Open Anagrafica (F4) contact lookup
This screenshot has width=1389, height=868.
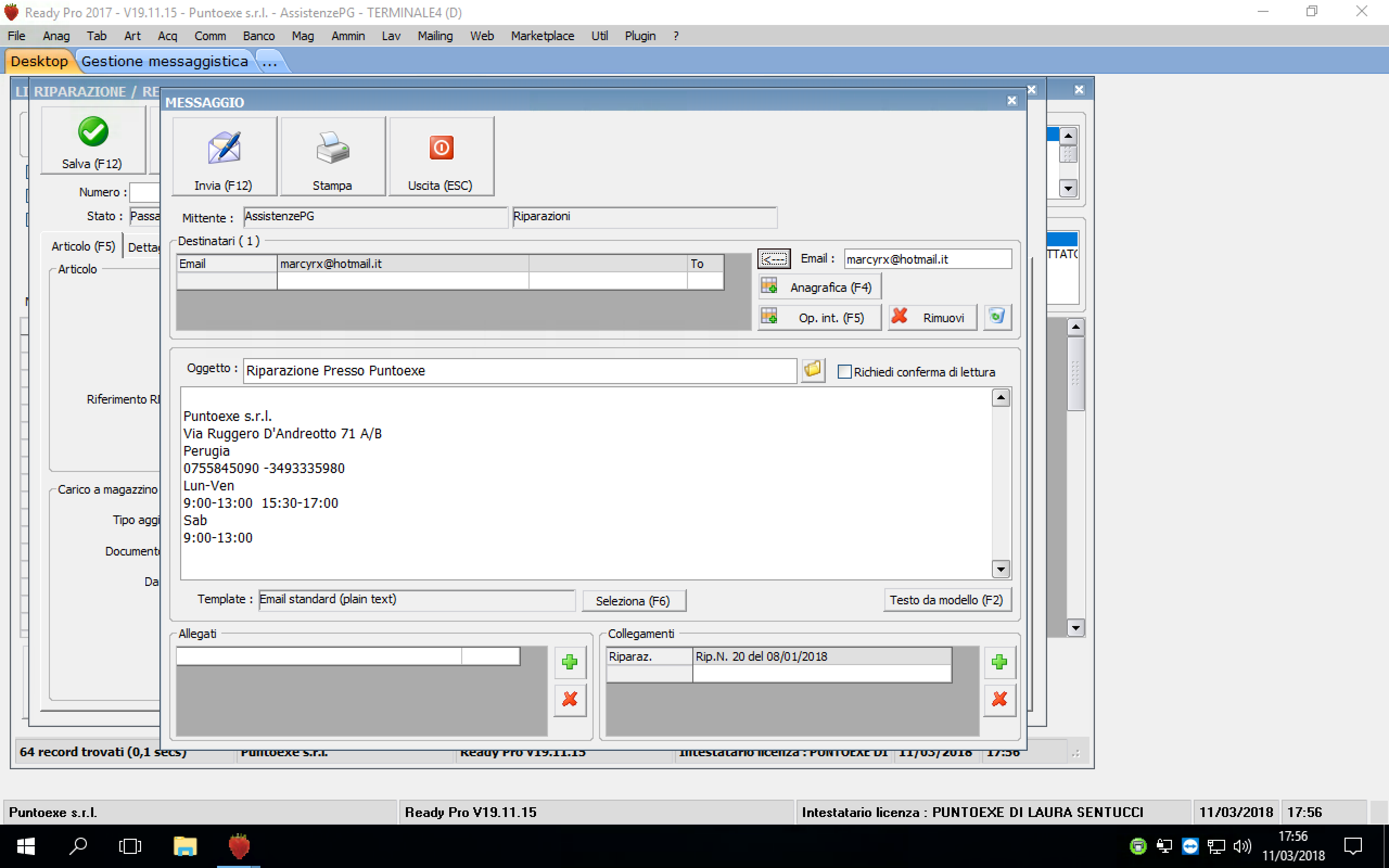(820, 287)
